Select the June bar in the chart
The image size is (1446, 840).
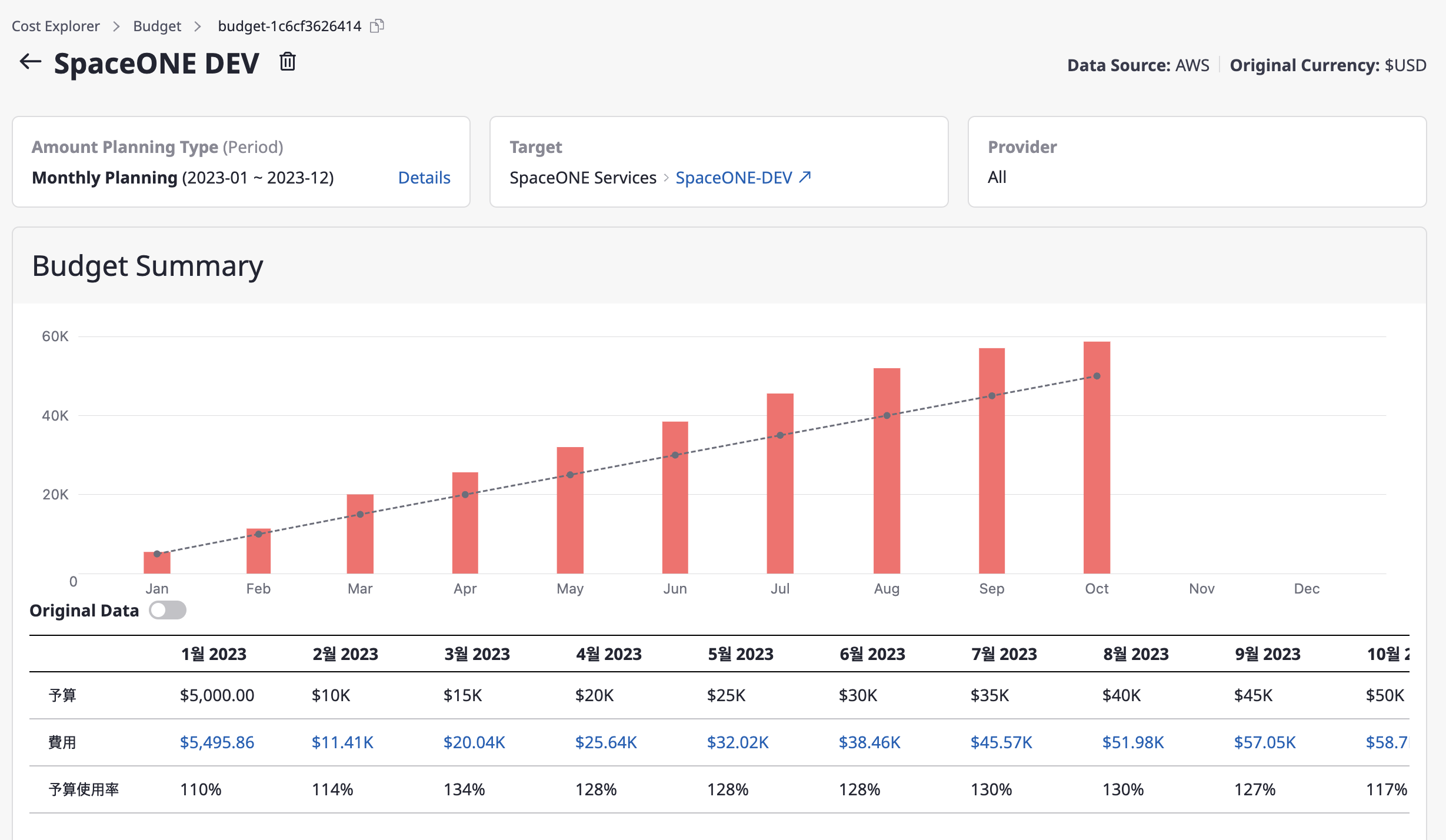click(x=675, y=498)
